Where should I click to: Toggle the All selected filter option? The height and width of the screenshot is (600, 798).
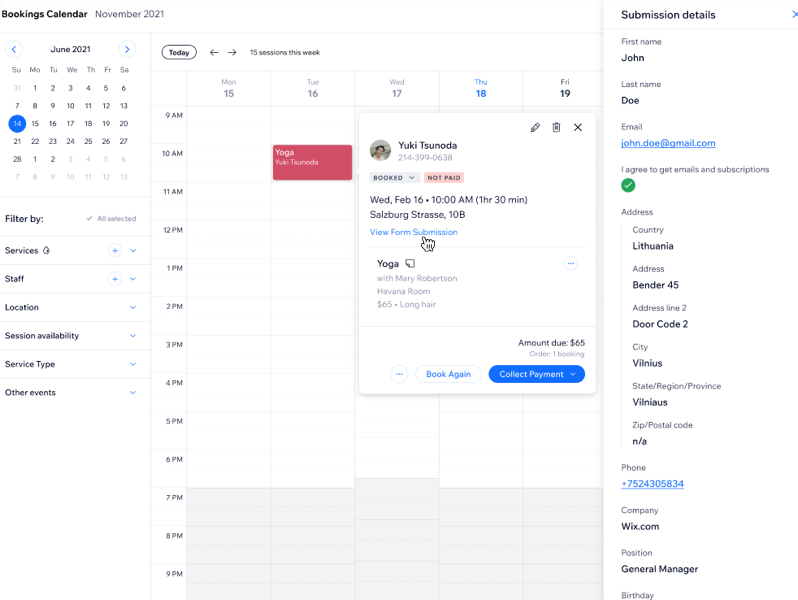pos(111,218)
